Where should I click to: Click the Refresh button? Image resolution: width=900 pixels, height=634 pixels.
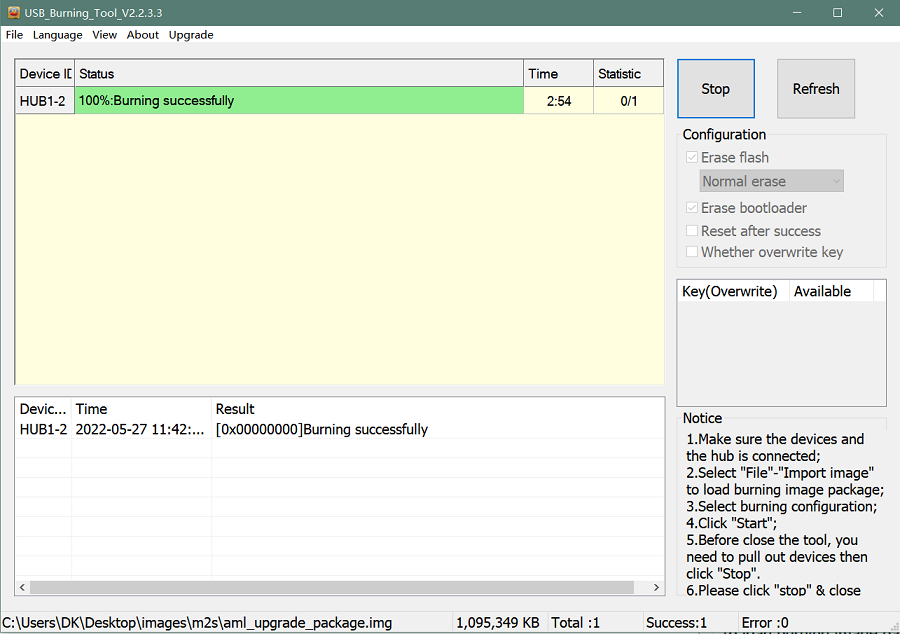[x=815, y=88]
